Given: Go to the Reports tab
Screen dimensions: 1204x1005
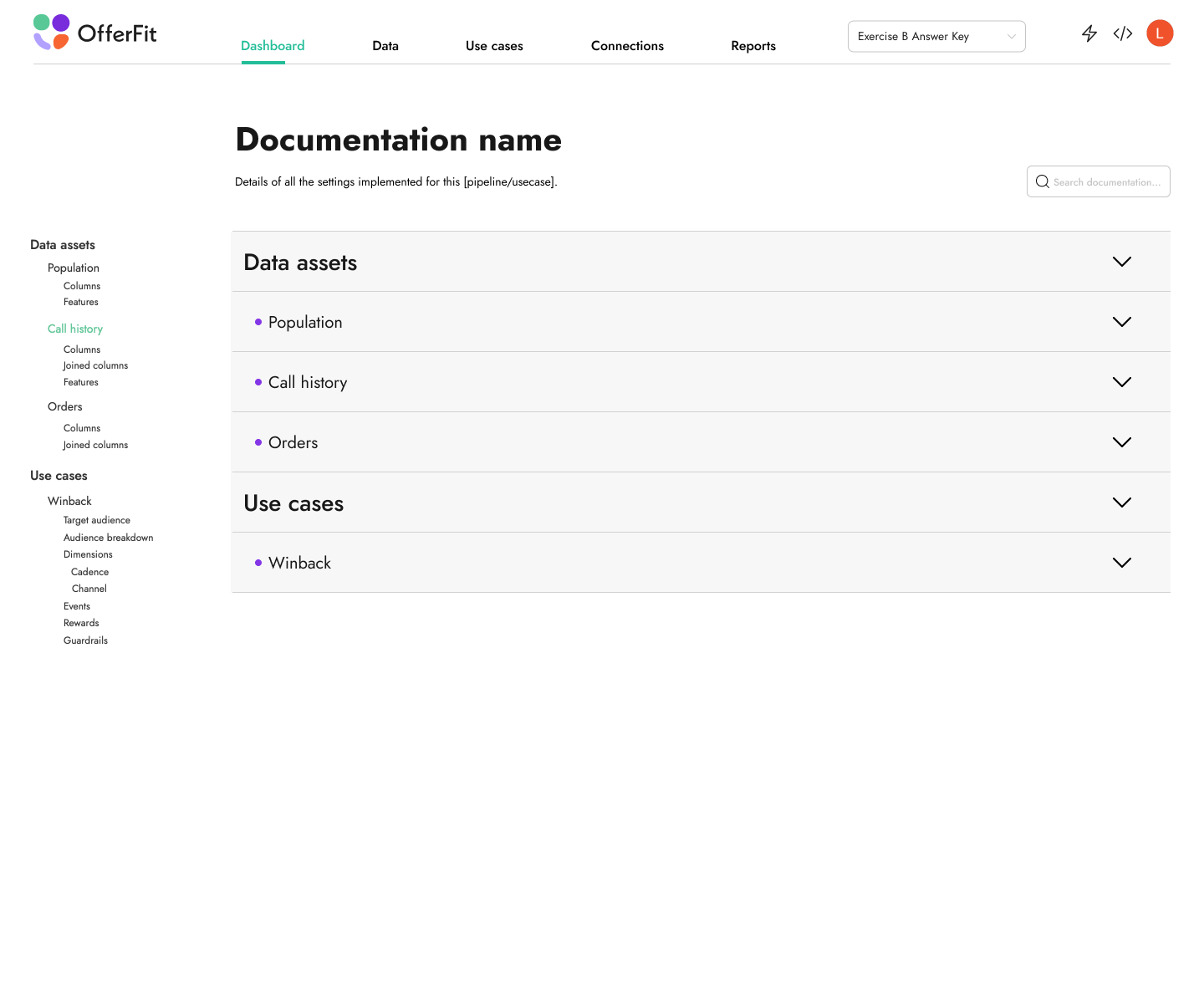Looking at the screenshot, I should pos(753,46).
